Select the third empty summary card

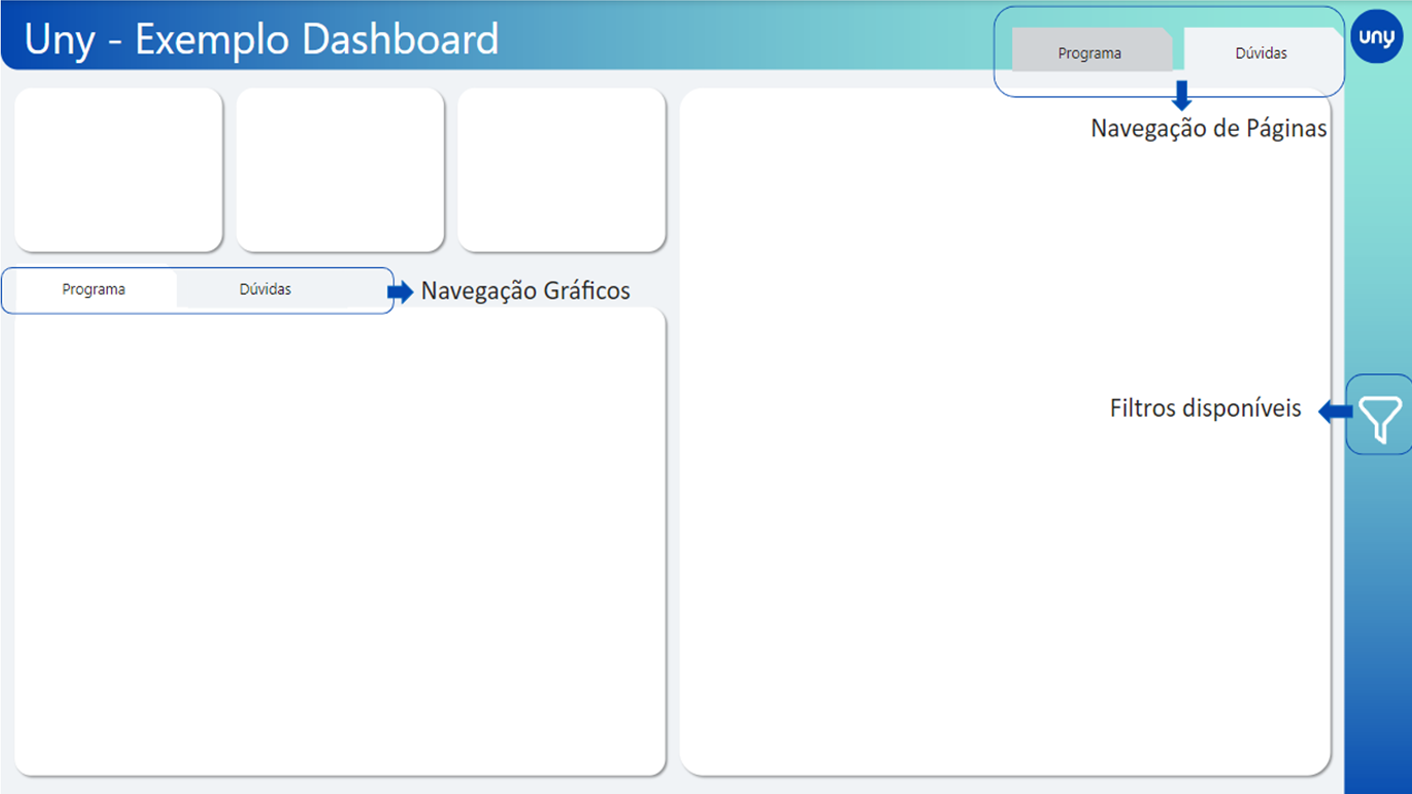[561, 169]
